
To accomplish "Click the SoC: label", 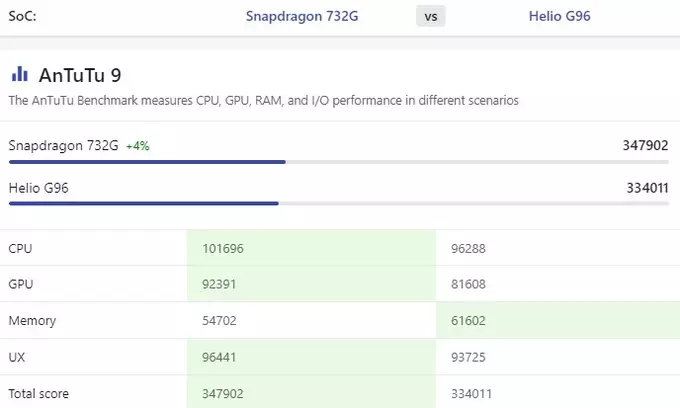I will 23,16.
